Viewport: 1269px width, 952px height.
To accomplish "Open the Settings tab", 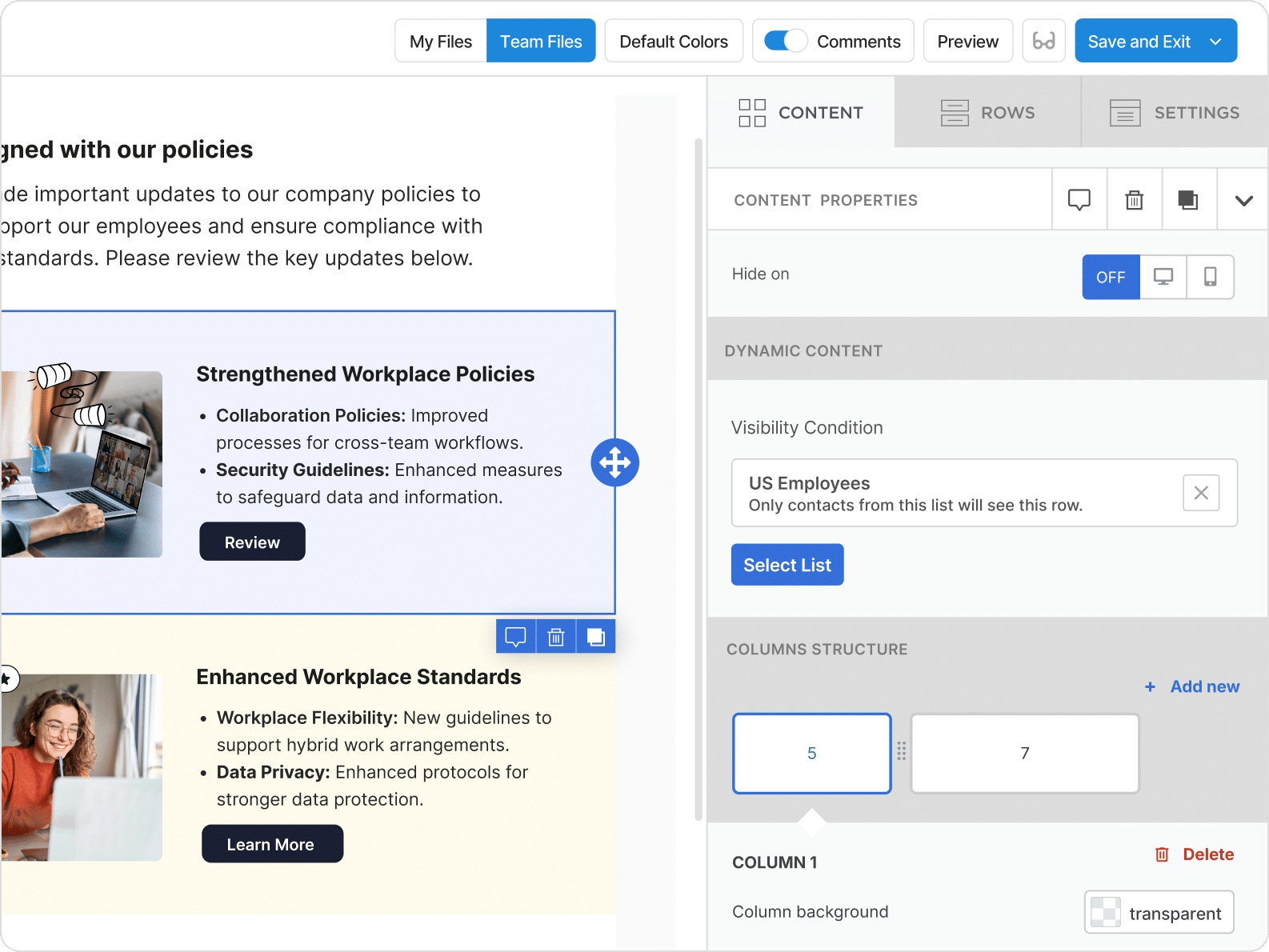I will pyautogui.click(x=1174, y=113).
